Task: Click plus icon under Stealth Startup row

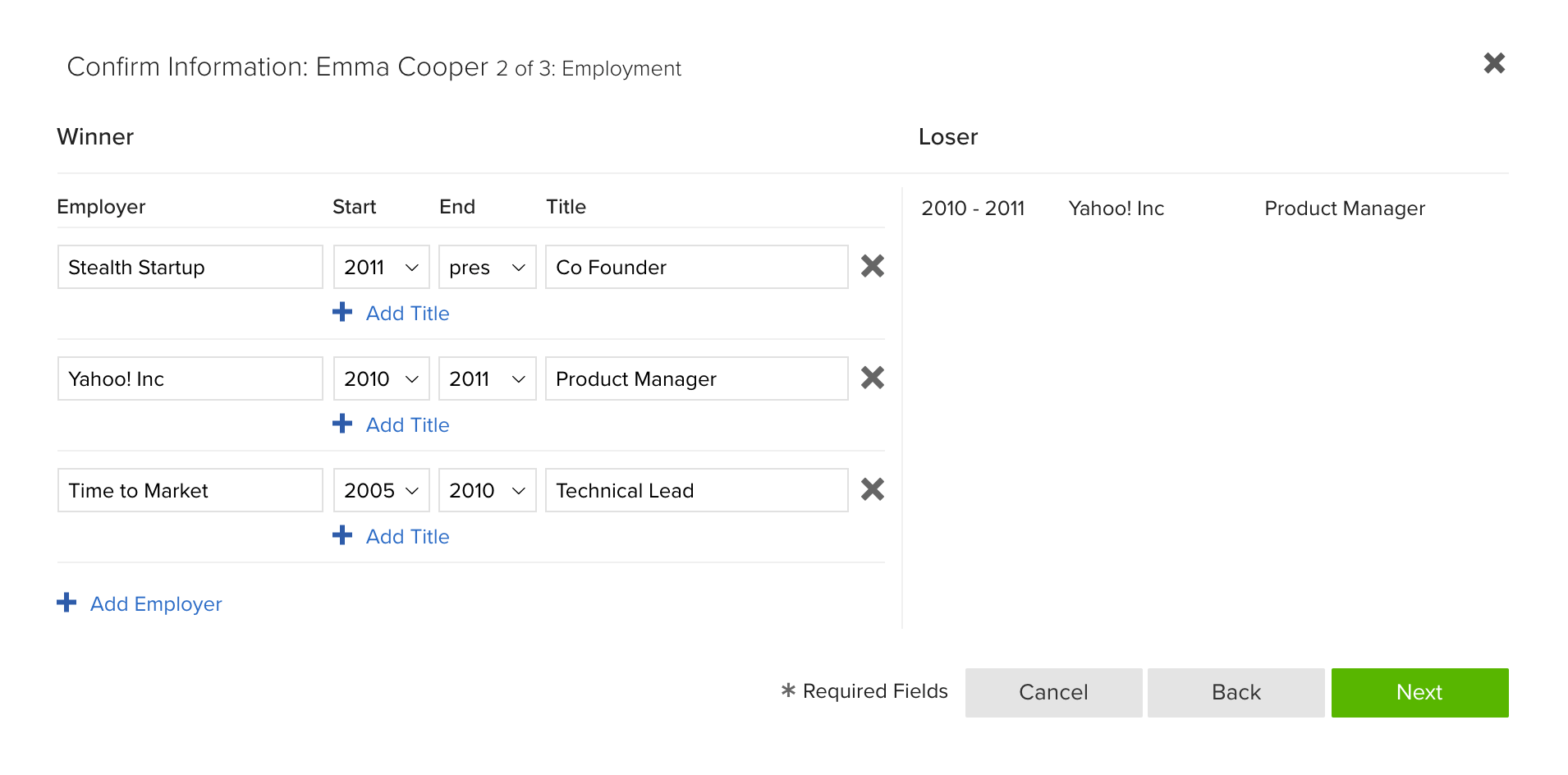Action: (x=342, y=312)
